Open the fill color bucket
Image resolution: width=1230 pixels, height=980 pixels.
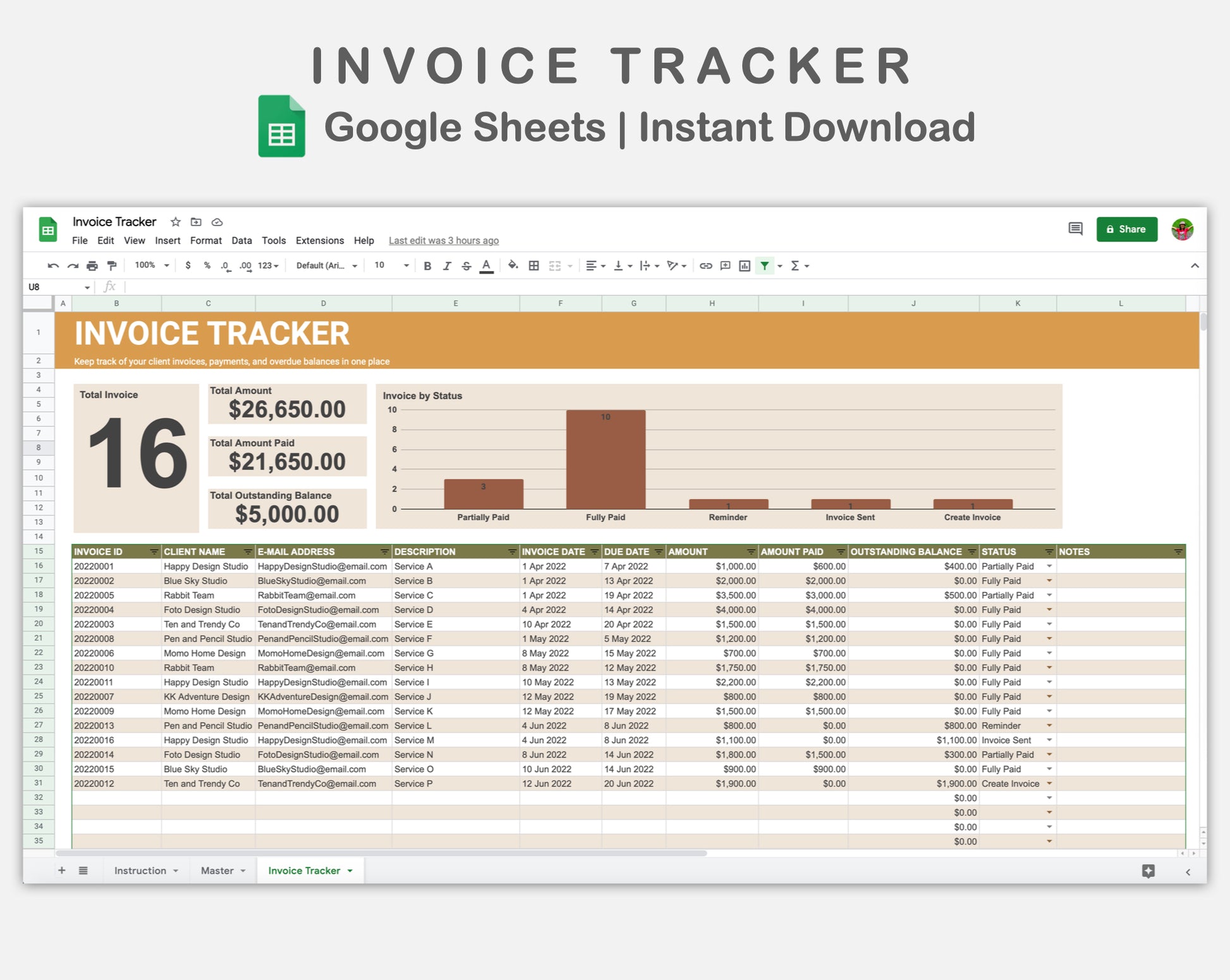513,266
